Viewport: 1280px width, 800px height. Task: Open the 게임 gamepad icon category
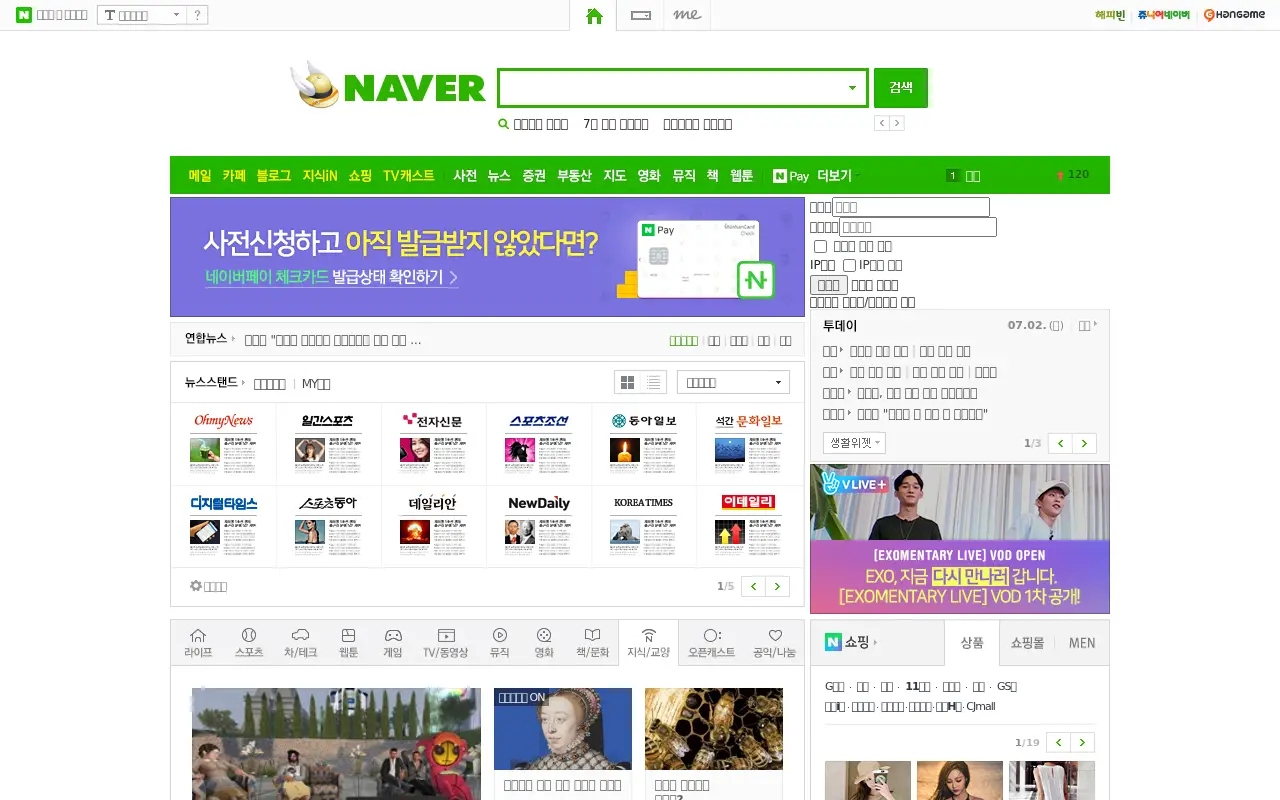(x=393, y=642)
